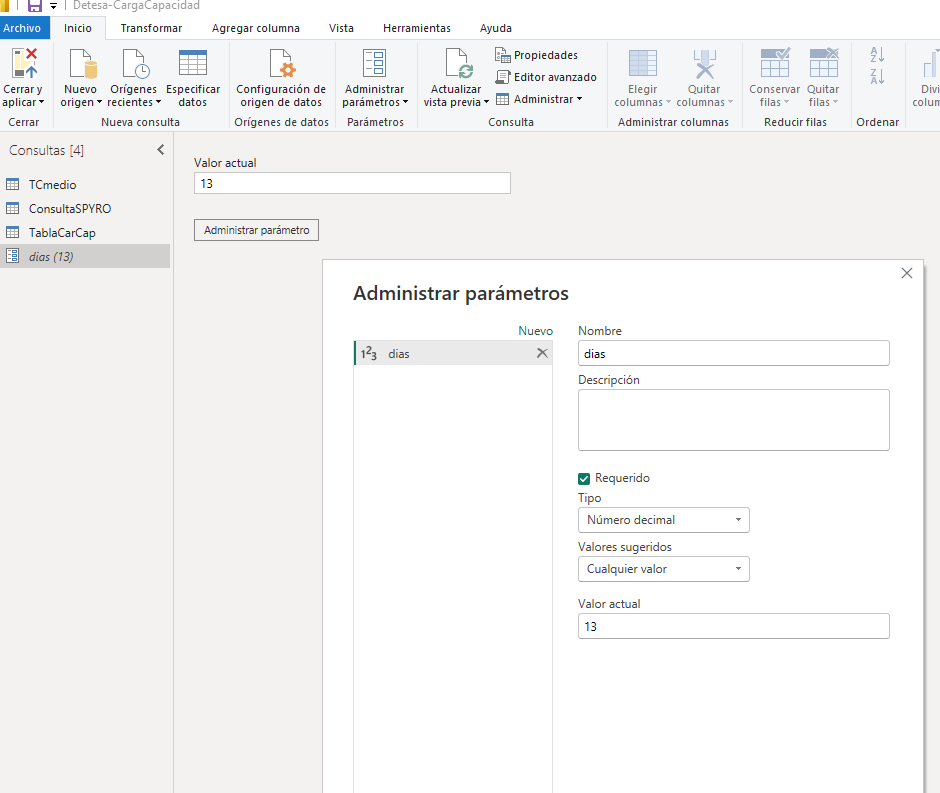Click the Administrar parámetros ribbon icon
Screen dimensions: 940x793
tap(374, 63)
